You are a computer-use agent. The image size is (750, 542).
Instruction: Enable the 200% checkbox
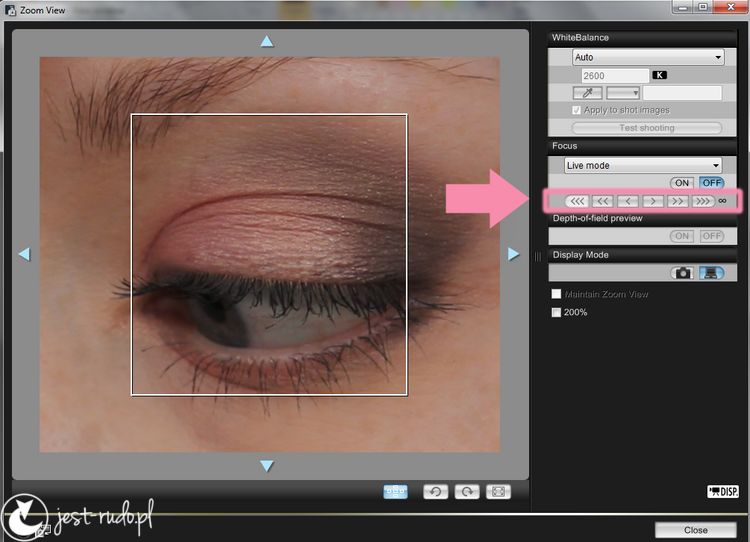click(x=556, y=312)
